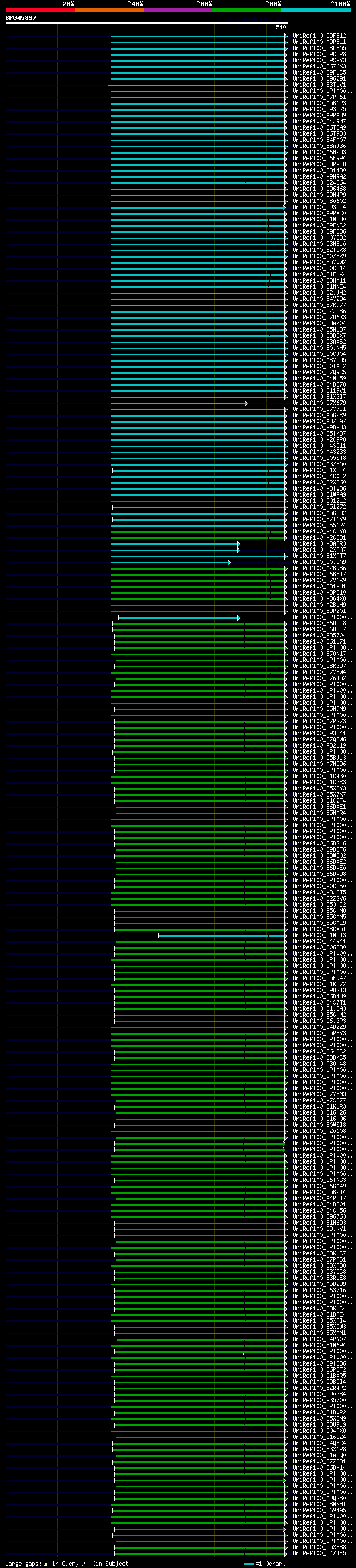356x1568 pixels.
Task: Click the 540 end position label
Action: pyautogui.click(x=280, y=27)
